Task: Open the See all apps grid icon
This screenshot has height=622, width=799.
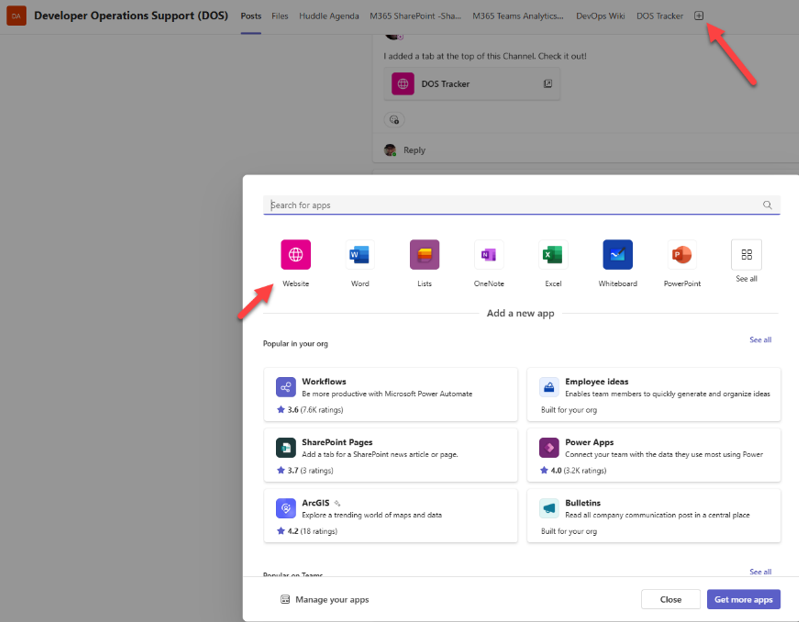Action: (x=747, y=254)
